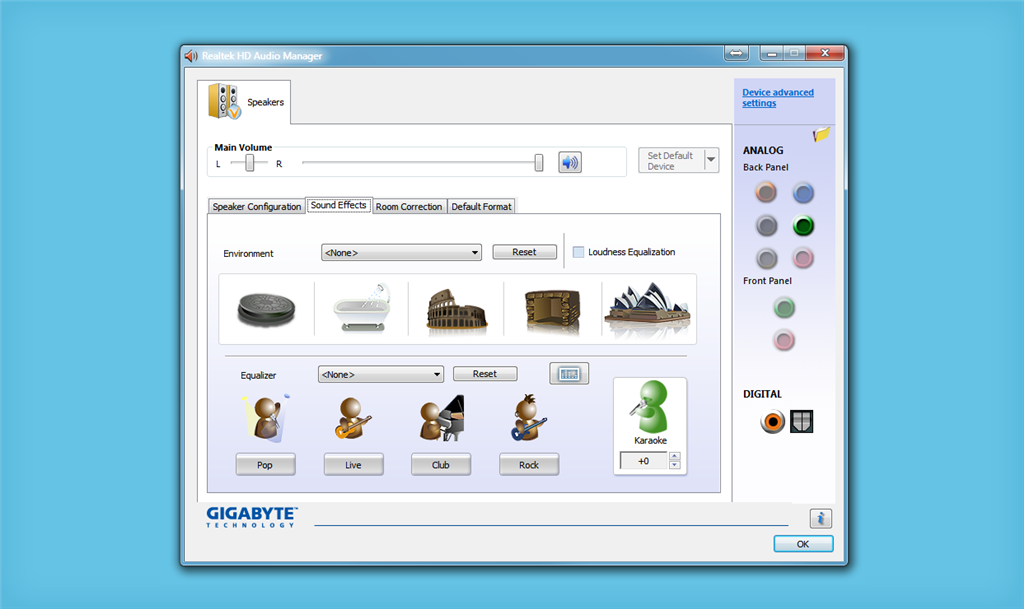Image resolution: width=1024 pixels, height=609 pixels.
Task: Select the Colosseum arena environment icon
Action: click(x=456, y=309)
